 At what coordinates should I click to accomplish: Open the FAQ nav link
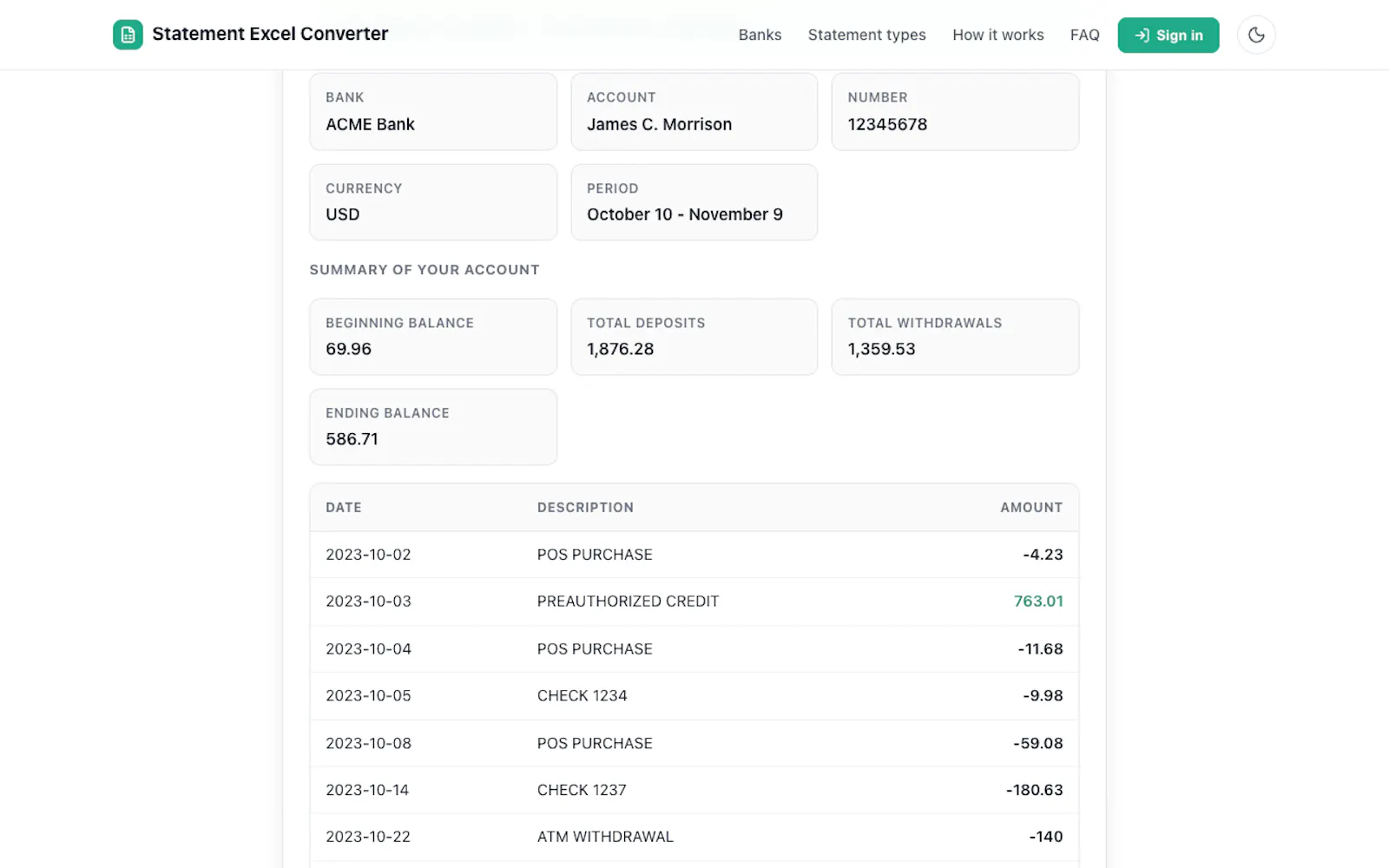[x=1084, y=35]
